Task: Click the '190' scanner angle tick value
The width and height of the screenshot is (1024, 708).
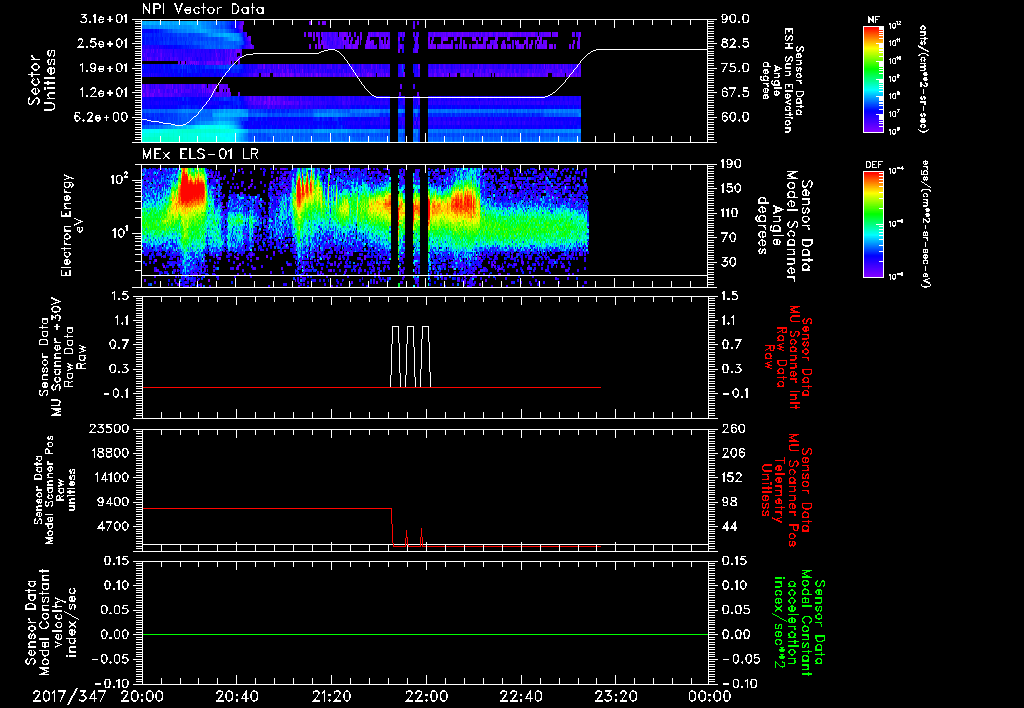Action: point(731,164)
